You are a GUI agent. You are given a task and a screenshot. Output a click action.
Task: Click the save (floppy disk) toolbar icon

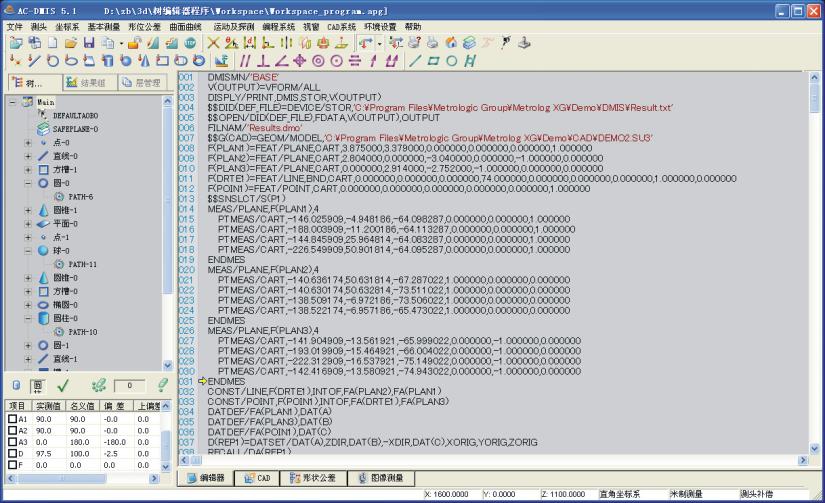88,43
